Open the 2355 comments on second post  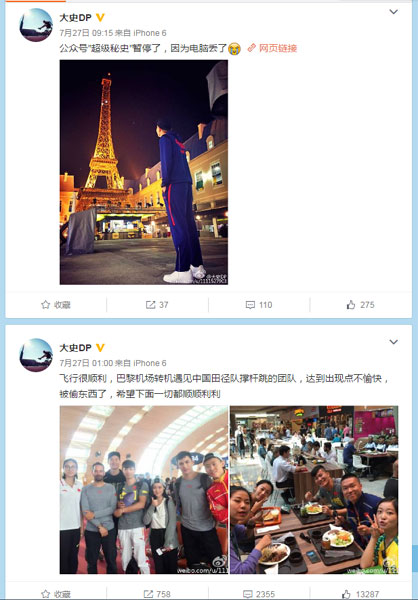coord(259,594)
